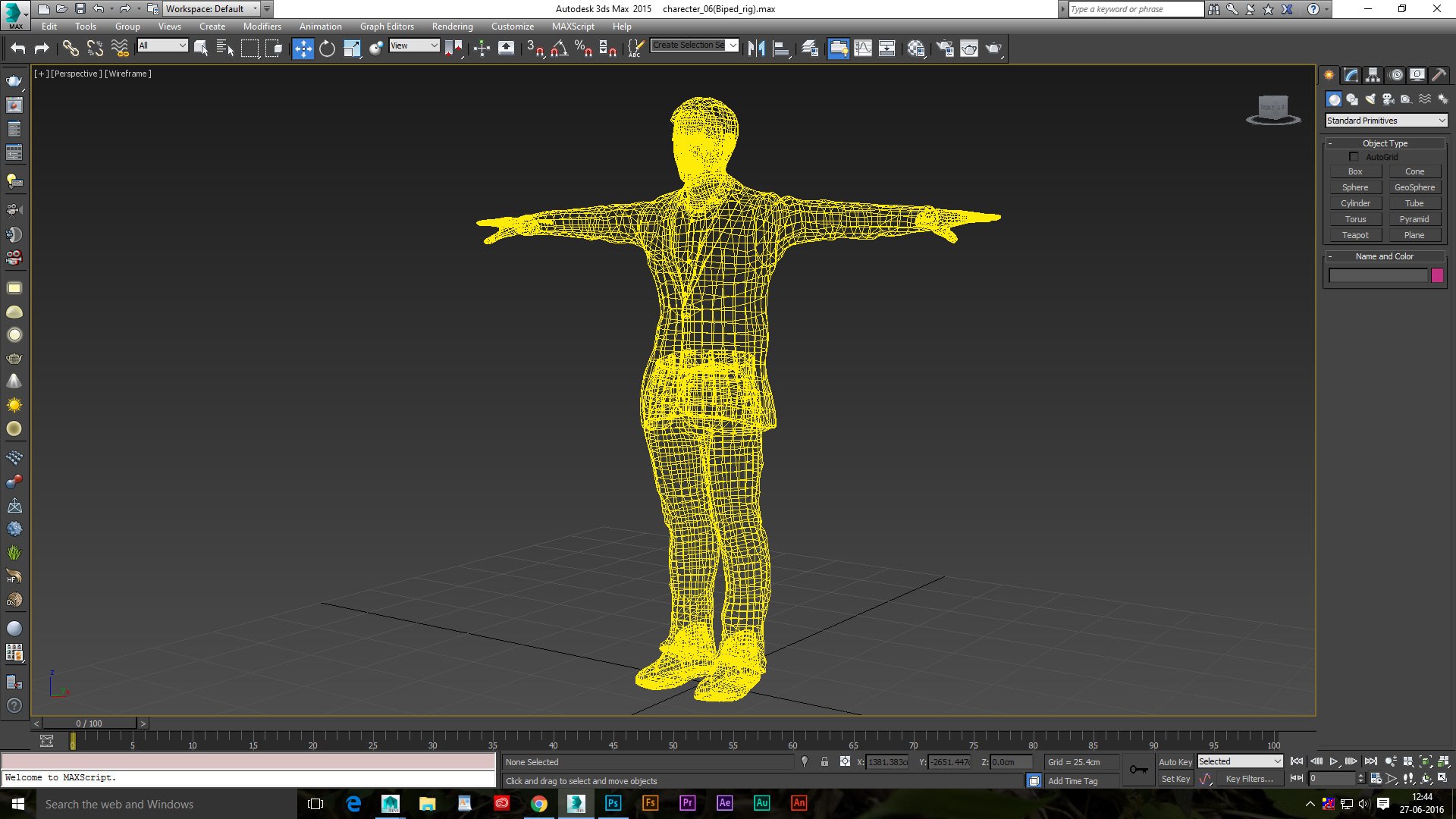
Task: Click the Align tool icon
Action: click(781, 49)
